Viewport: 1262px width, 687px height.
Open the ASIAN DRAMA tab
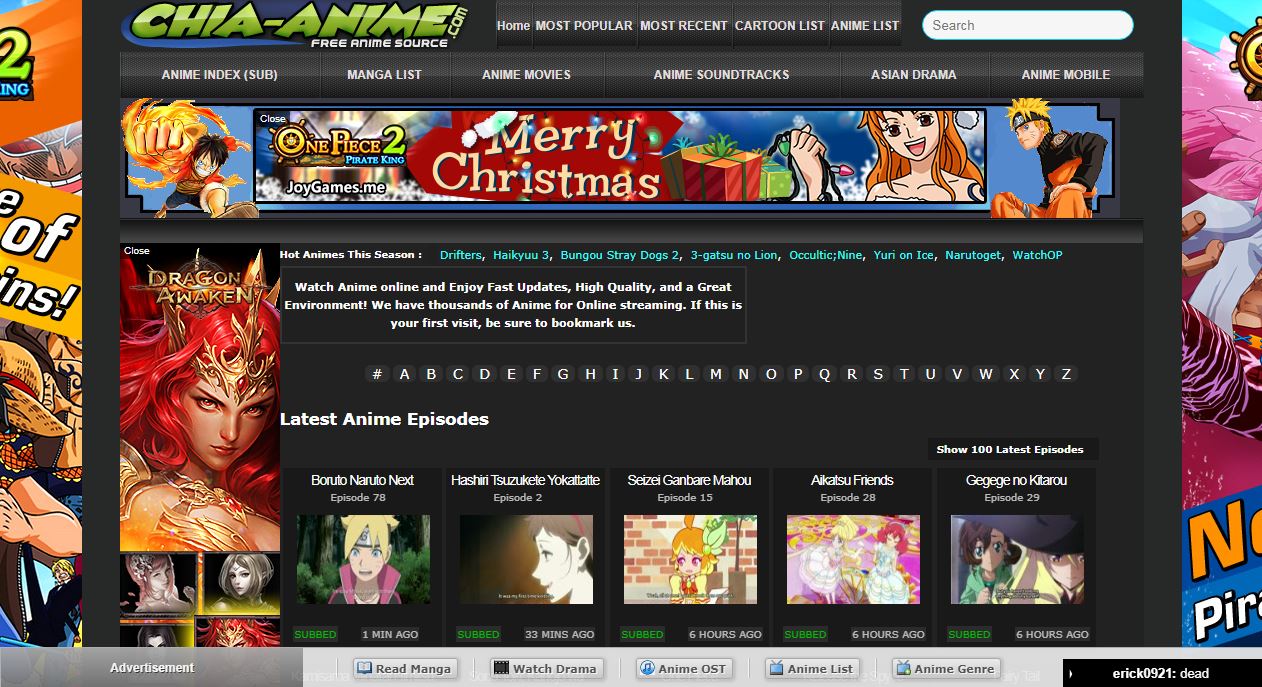[x=914, y=74]
